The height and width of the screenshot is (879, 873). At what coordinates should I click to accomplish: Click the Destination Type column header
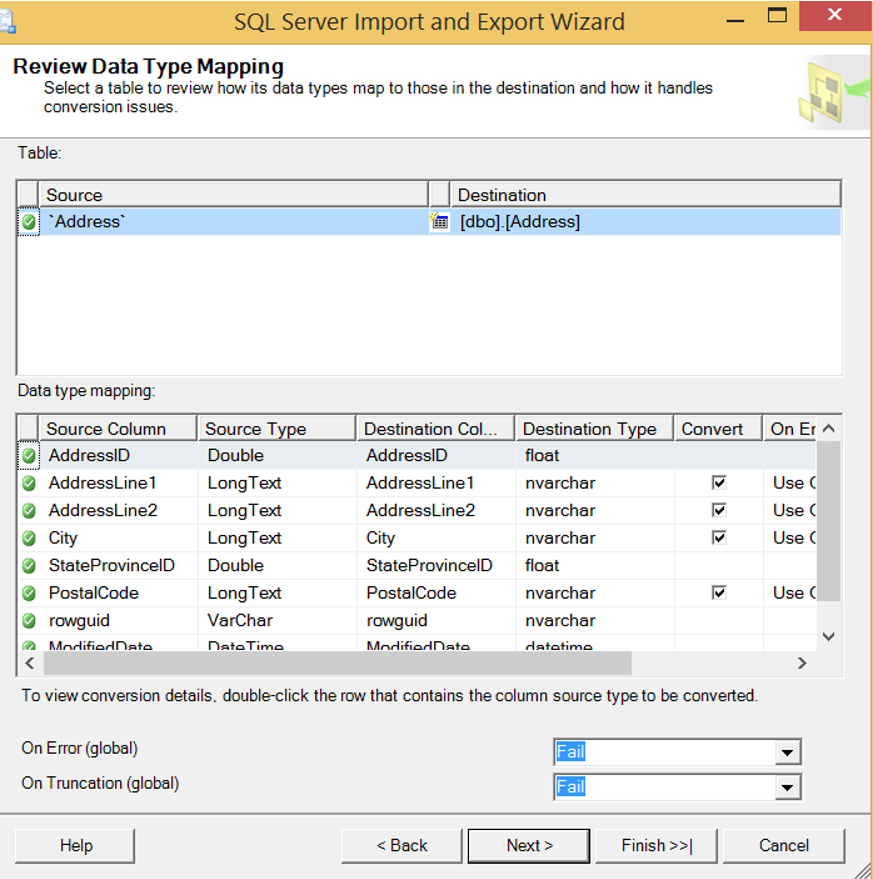coord(594,429)
